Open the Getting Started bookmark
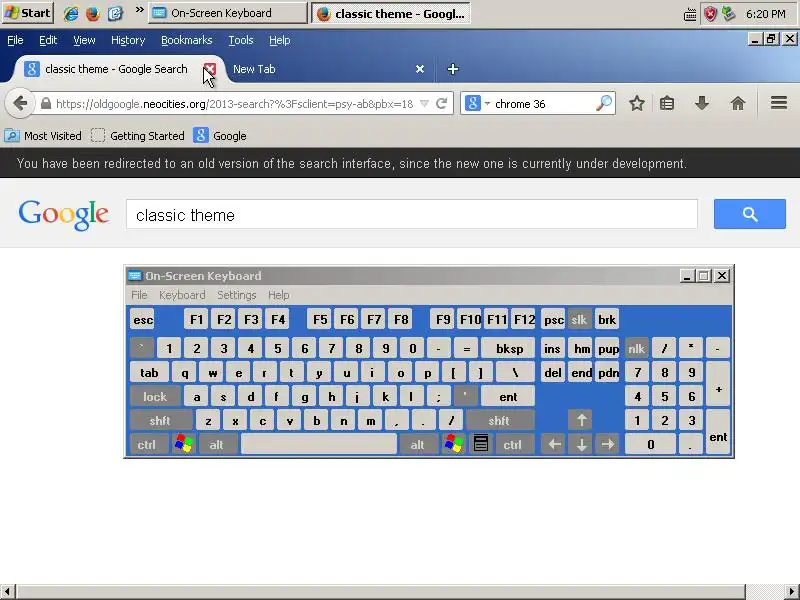The height and width of the screenshot is (600, 800). coord(138,136)
